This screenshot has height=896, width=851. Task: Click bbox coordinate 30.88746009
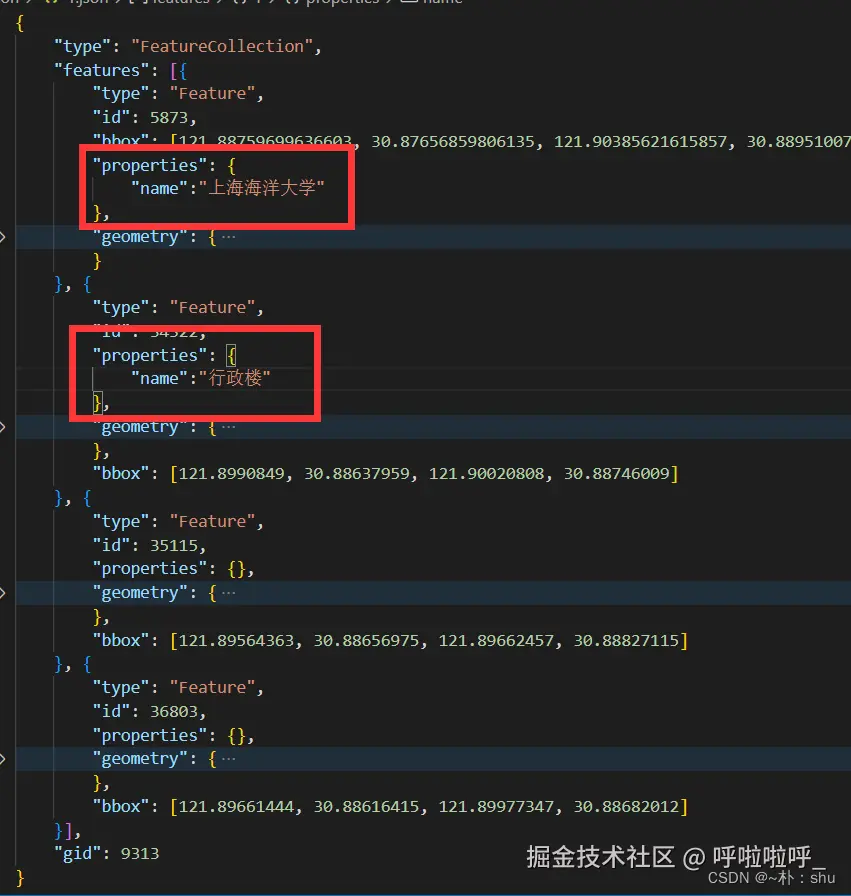pyautogui.click(x=617, y=474)
